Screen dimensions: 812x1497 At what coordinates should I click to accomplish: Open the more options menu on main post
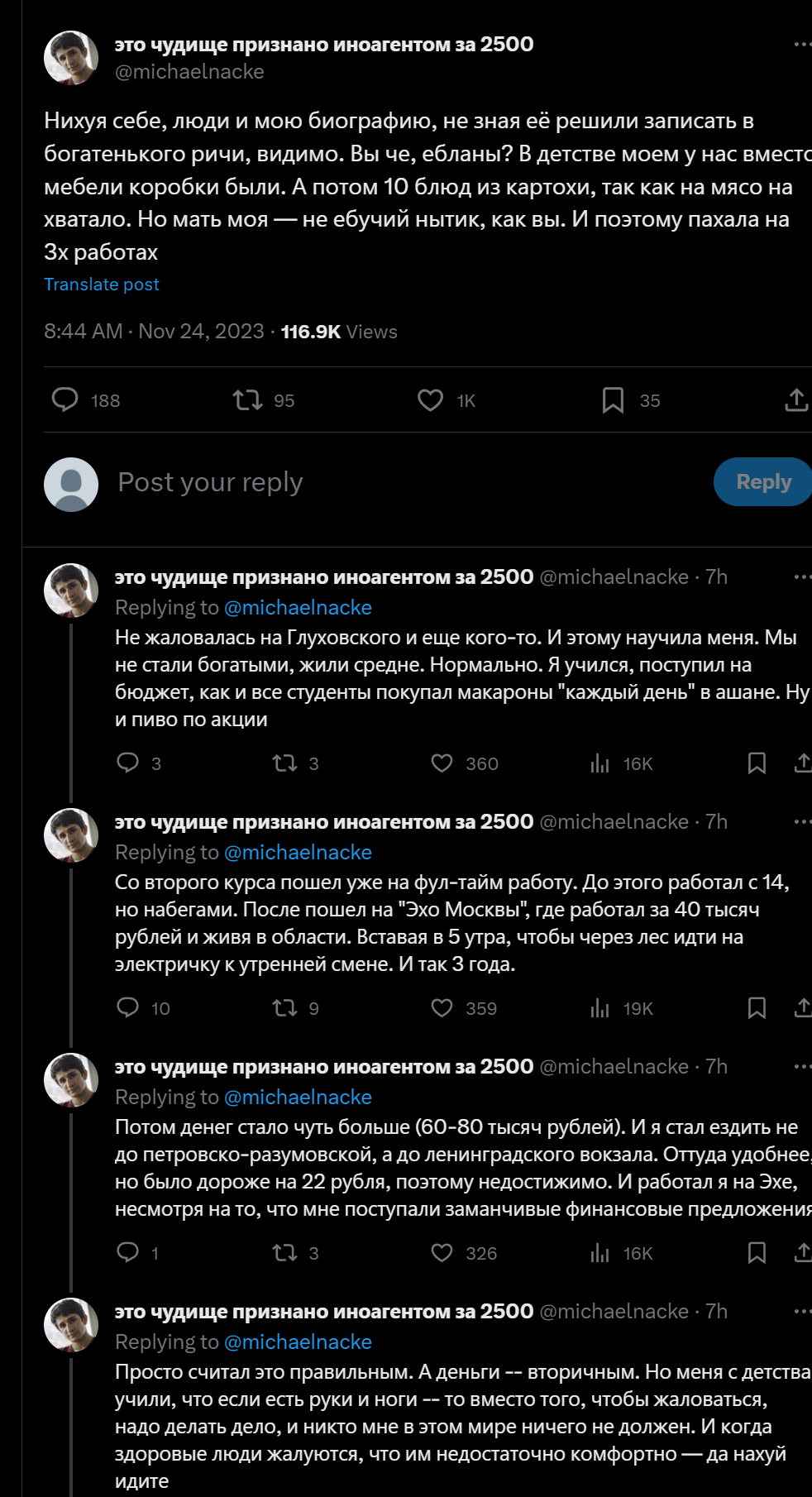[801, 45]
